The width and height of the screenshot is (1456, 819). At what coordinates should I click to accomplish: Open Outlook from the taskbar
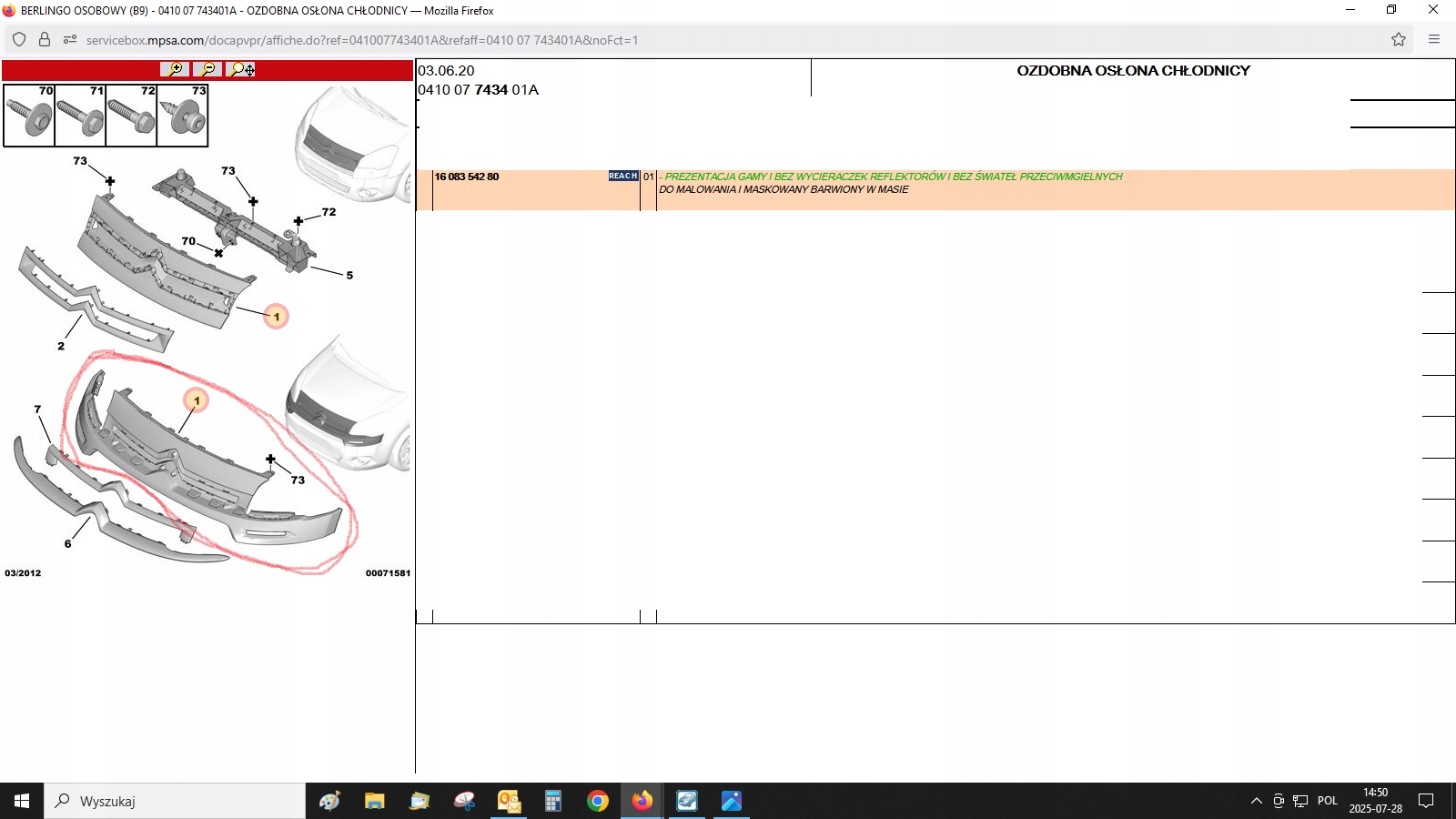tap(509, 801)
